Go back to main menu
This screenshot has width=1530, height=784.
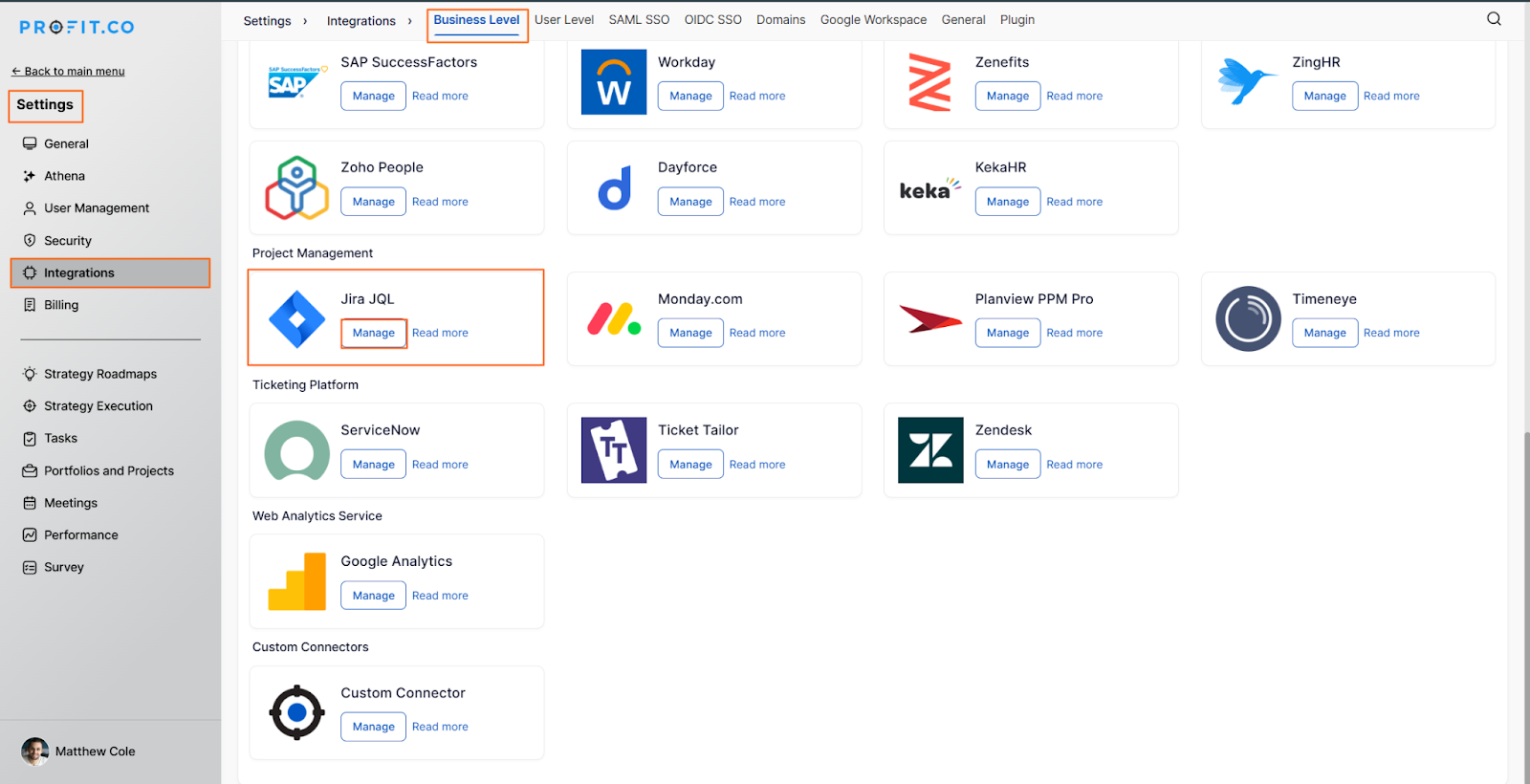(x=68, y=71)
